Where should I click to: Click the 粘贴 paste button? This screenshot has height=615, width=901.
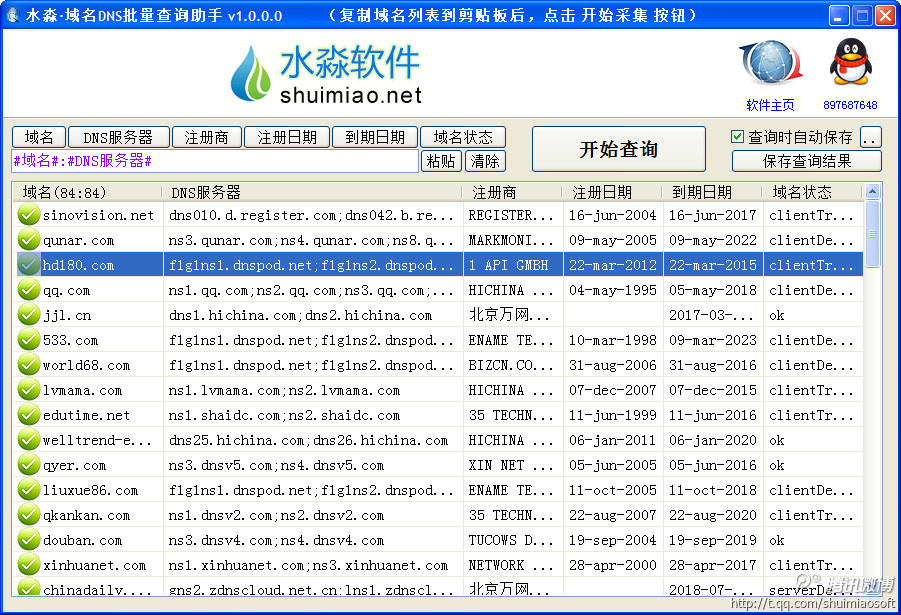point(441,161)
